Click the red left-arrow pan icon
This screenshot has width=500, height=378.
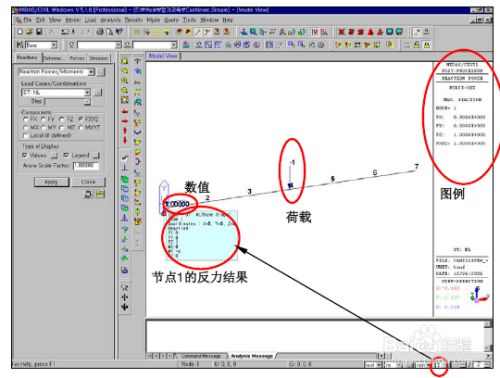coord(125,112)
